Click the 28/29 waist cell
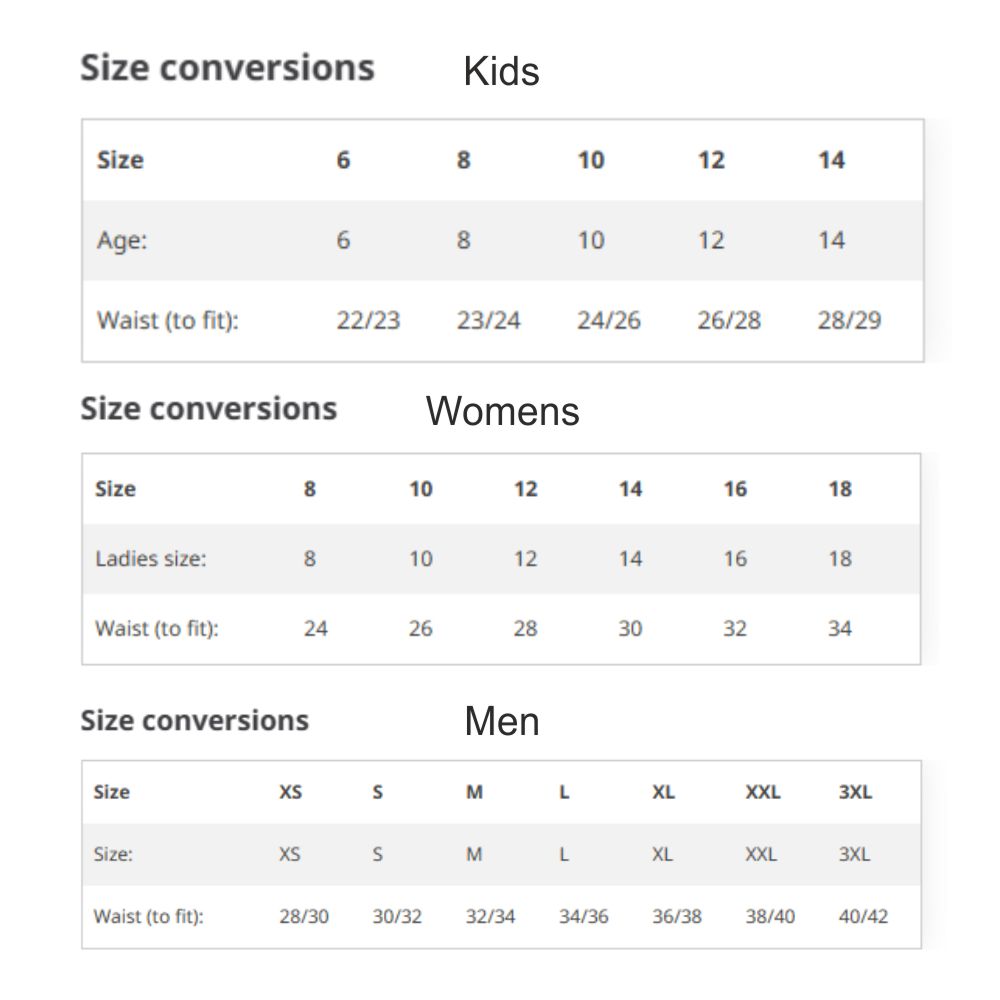Image resolution: width=1000 pixels, height=1000 pixels. tap(849, 321)
